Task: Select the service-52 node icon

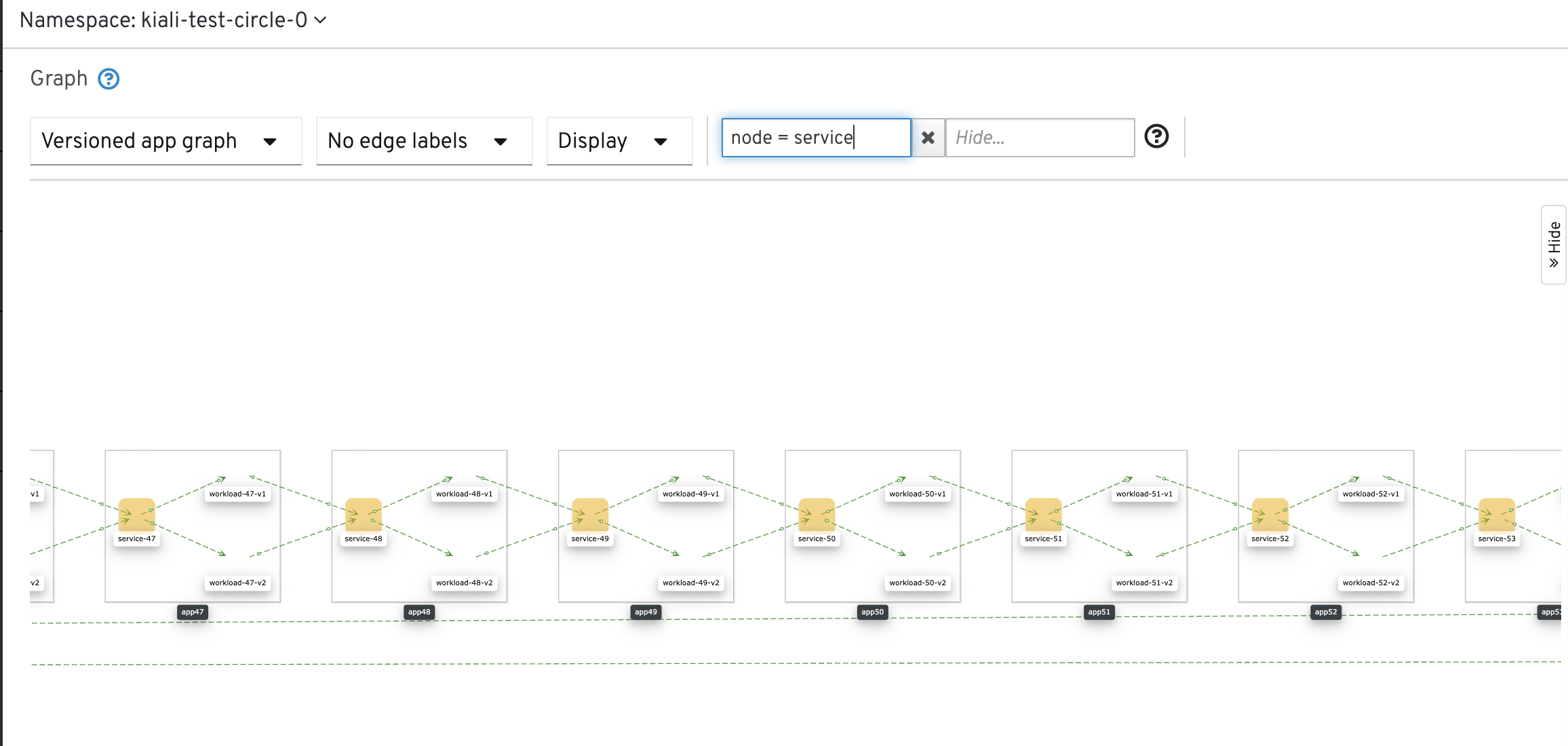Action: click(x=1270, y=515)
